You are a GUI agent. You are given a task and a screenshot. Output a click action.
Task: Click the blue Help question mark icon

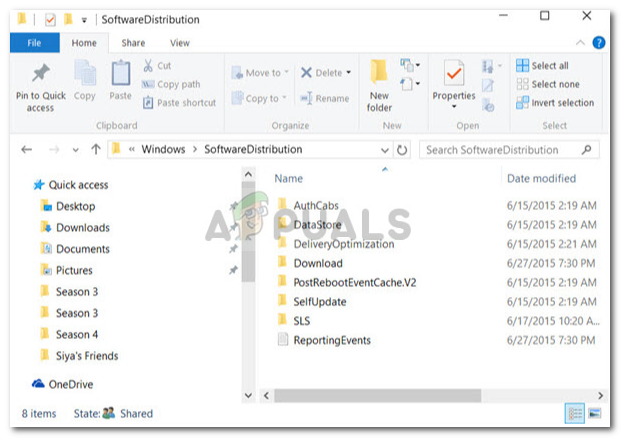[598, 42]
